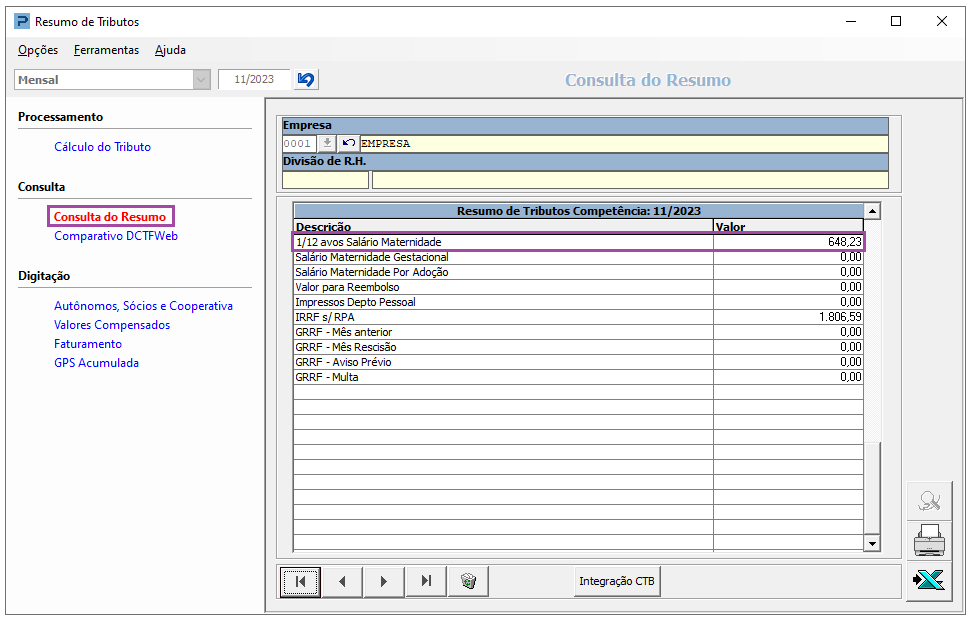
Task: Select row GRRF - Mês anterior
Action: tap(578, 332)
